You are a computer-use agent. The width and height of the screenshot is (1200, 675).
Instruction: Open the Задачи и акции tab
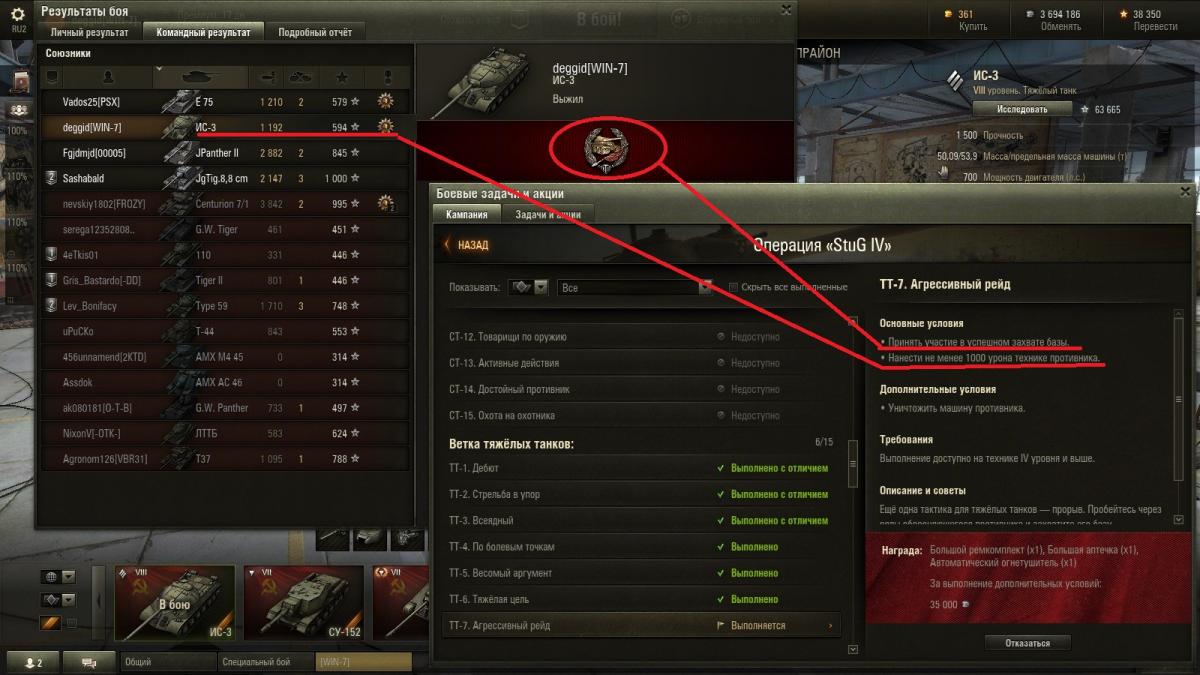pos(548,214)
